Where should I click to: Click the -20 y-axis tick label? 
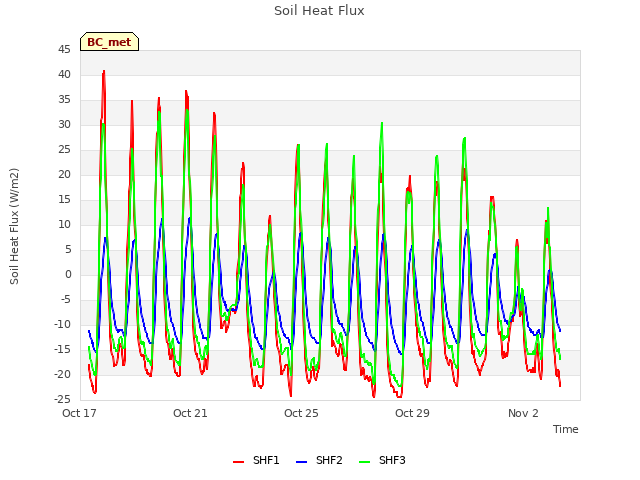[63, 374]
